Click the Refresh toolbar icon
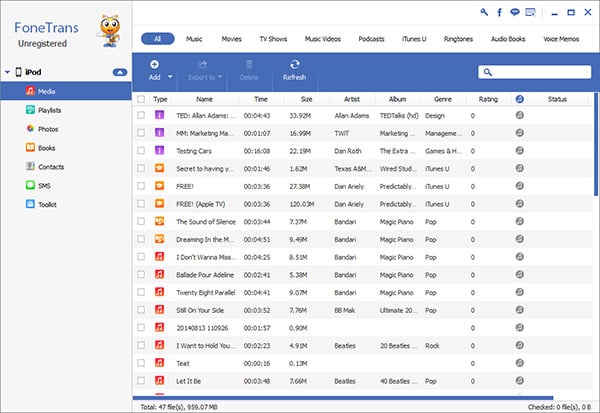This screenshot has width=600, height=413. point(295,64)
